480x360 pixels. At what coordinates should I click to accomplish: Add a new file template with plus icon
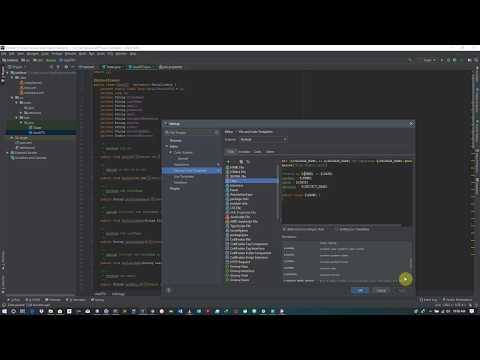click(x=228, y=162)
